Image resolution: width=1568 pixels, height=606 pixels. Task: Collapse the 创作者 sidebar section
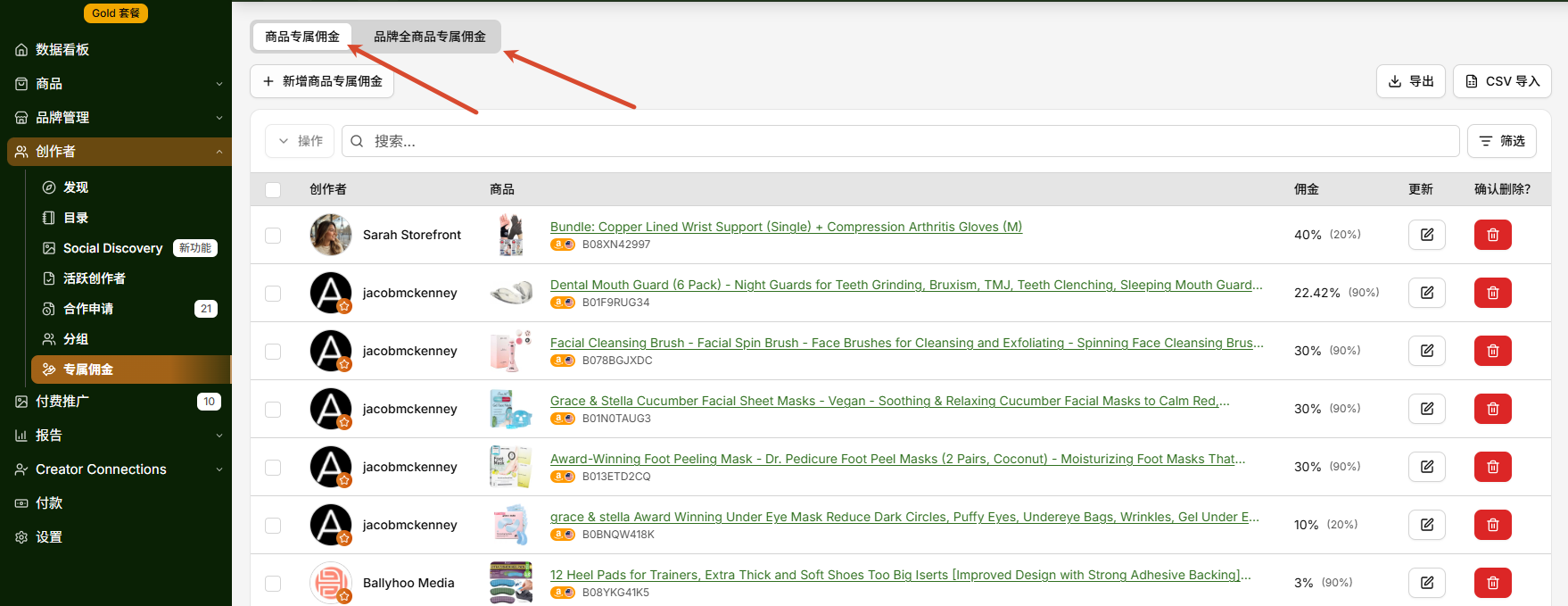[119, 152]
